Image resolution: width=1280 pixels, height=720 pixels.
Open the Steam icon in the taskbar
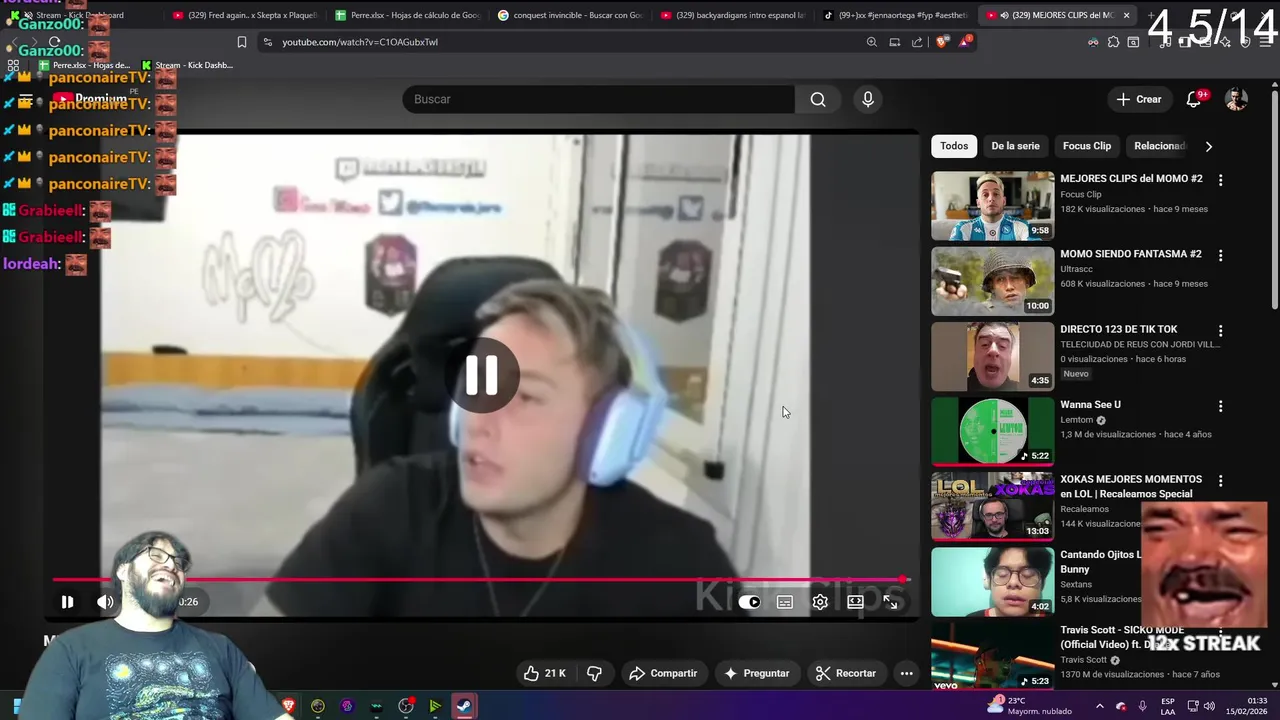[464, 706]
